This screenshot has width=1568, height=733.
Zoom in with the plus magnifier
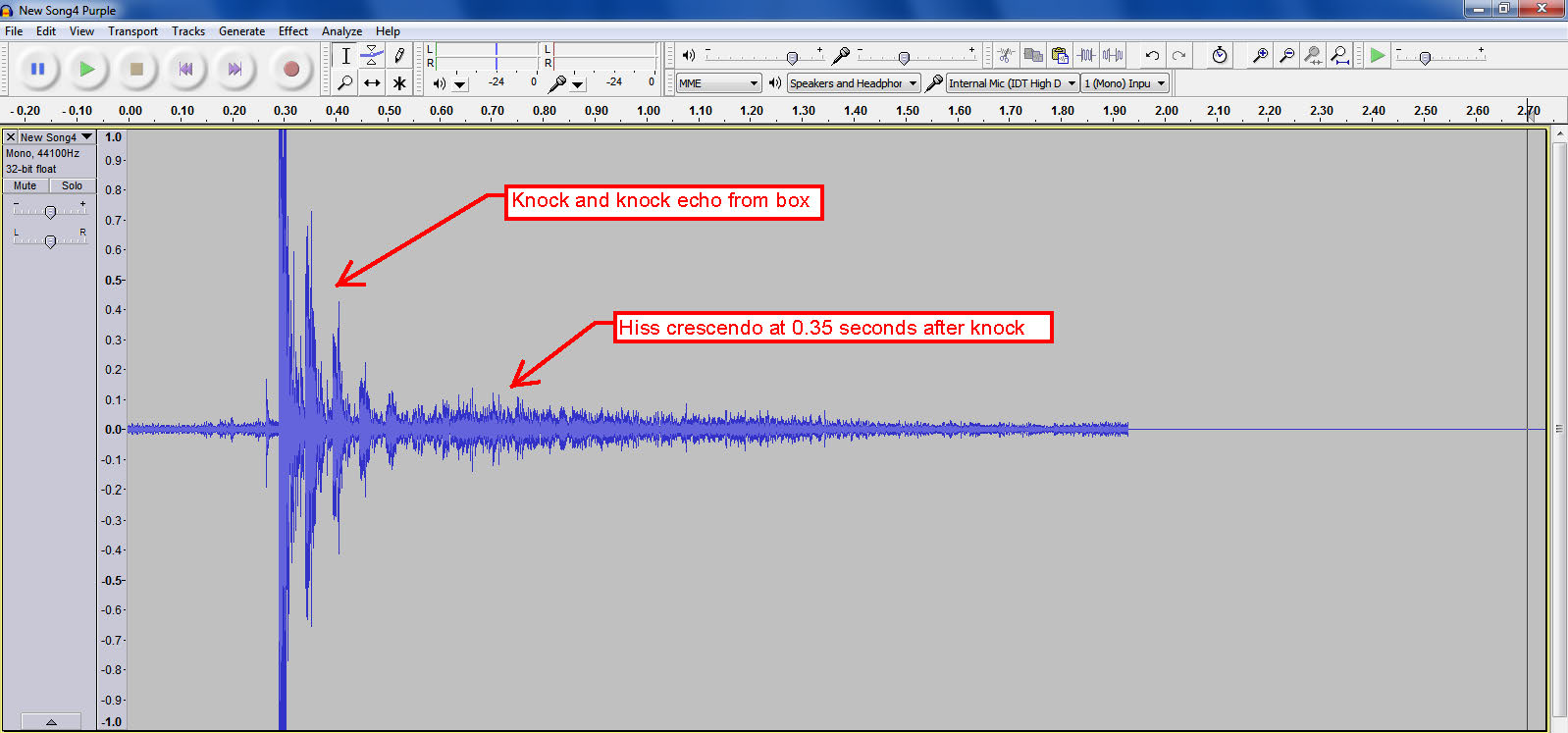click(1260, 56)
